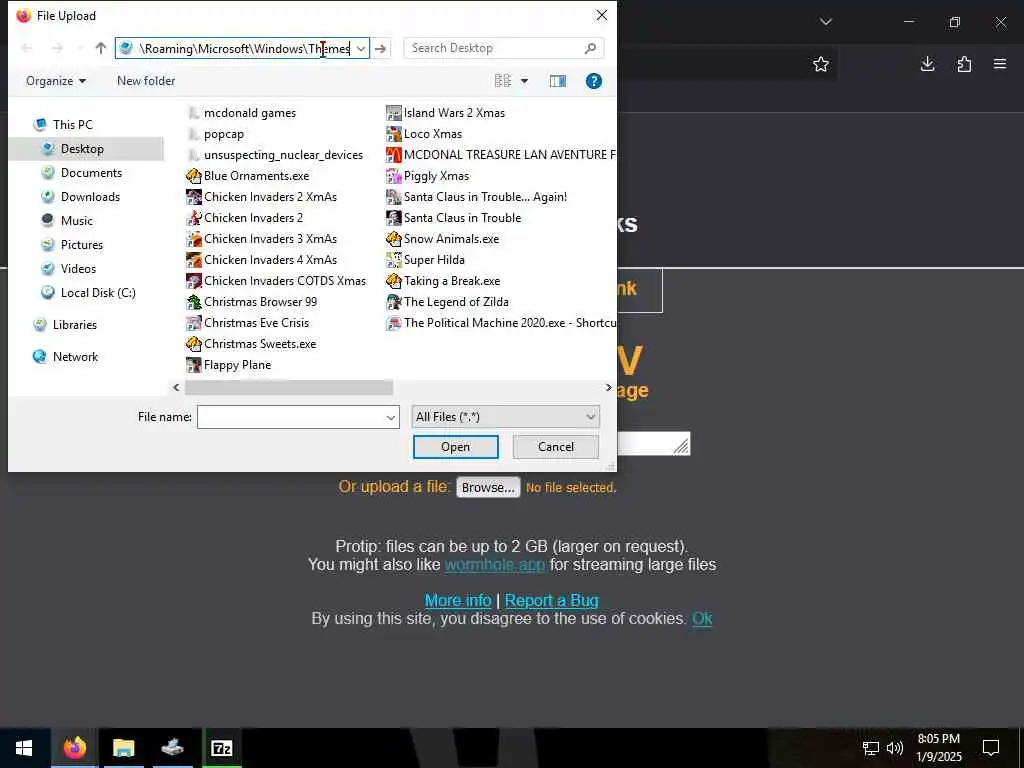
Task: Toggle the preview pane icon
Action: 558,81
